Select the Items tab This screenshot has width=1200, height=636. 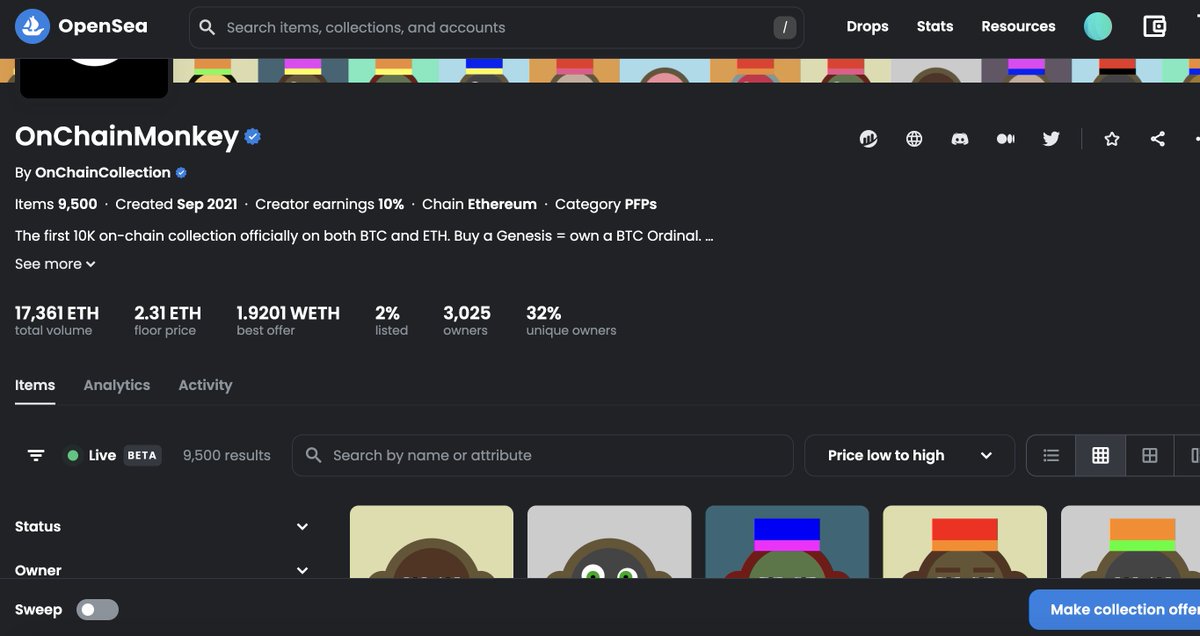pos(35,385)
